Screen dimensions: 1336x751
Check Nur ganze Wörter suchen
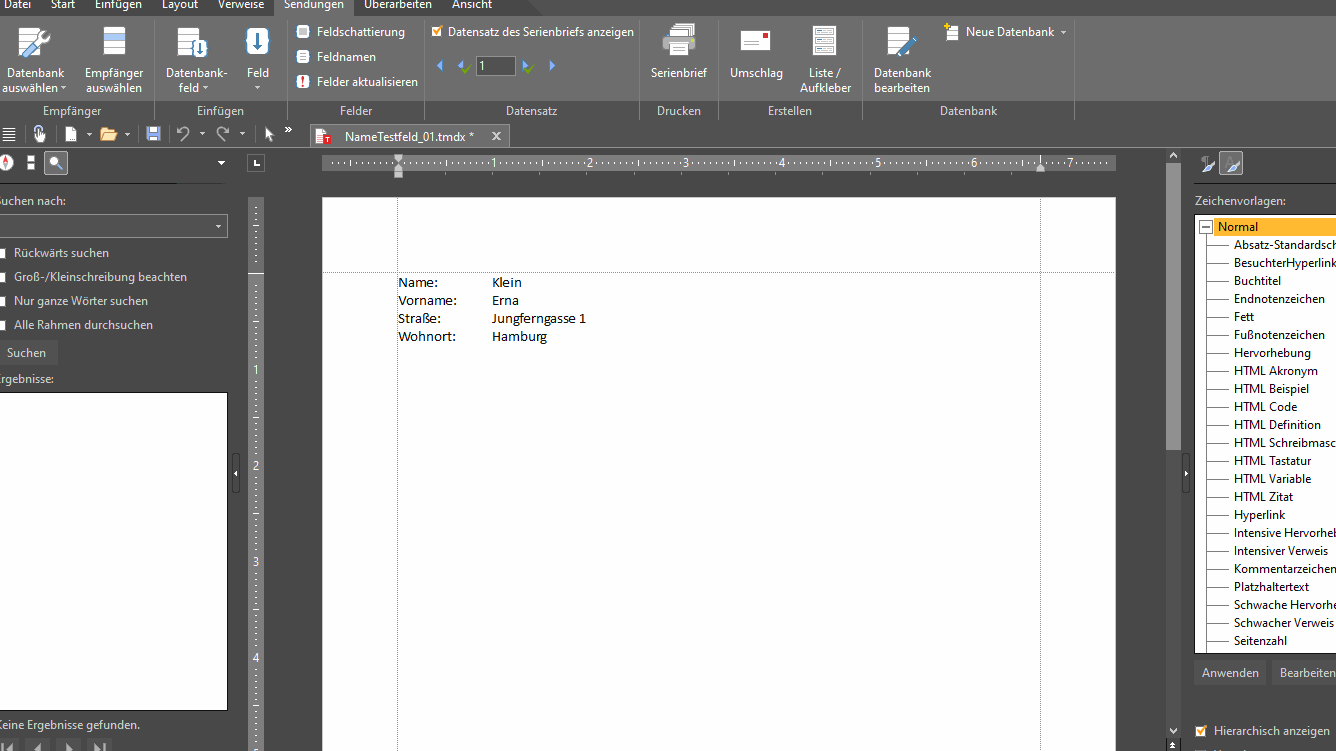(x=3, y=301)
